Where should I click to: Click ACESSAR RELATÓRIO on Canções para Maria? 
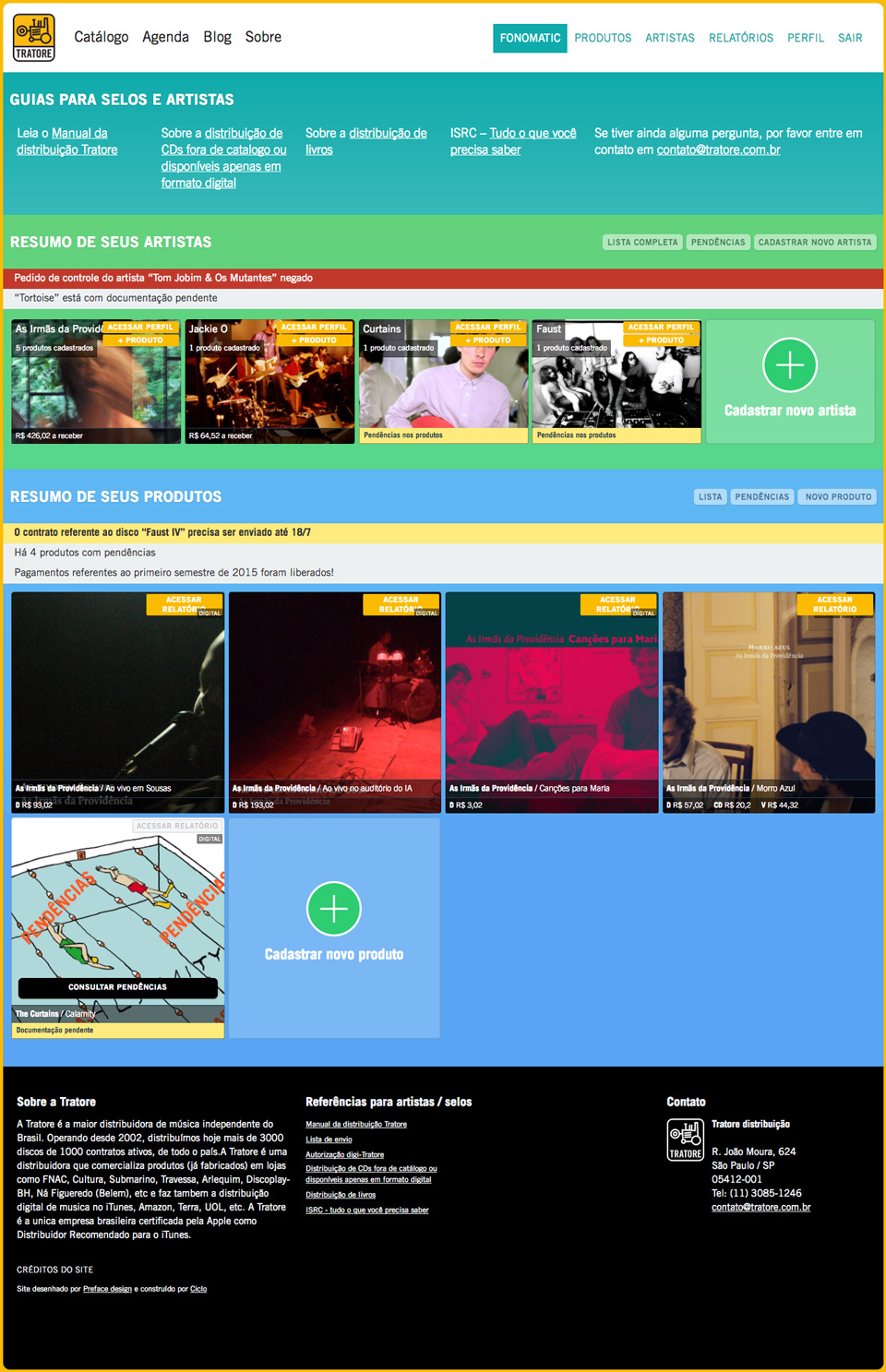coord(617,604)
